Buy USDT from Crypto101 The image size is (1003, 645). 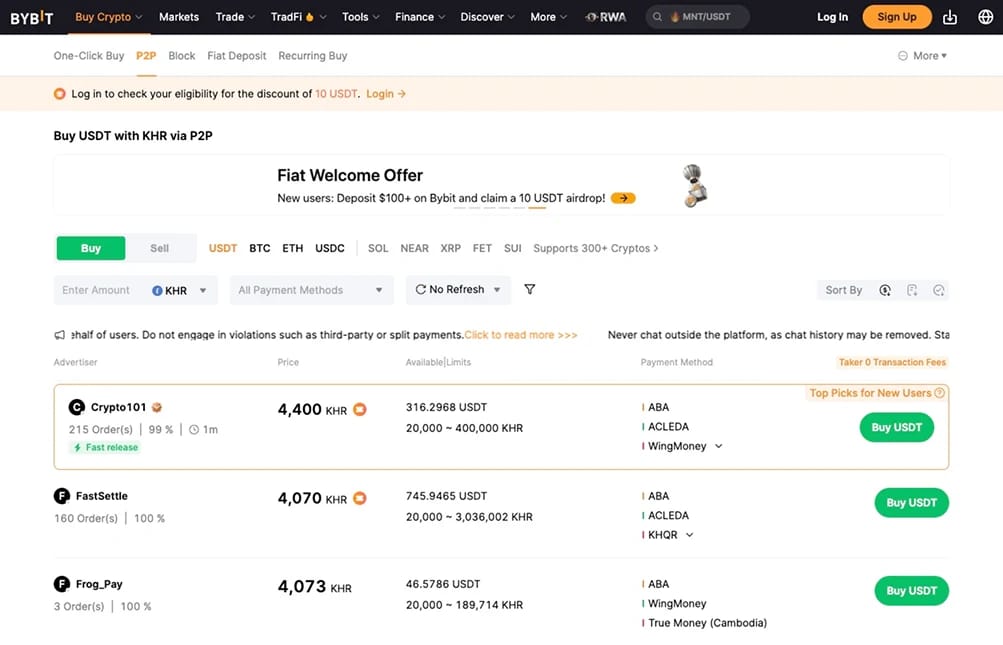pyautogui.click(x=896, y=427)
